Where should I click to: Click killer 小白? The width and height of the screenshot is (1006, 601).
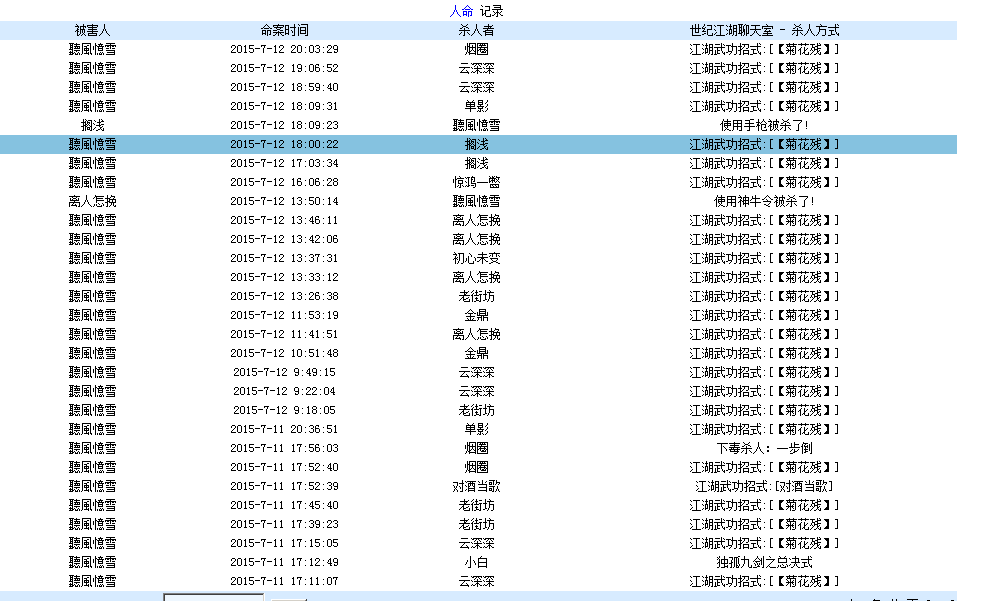476,563
